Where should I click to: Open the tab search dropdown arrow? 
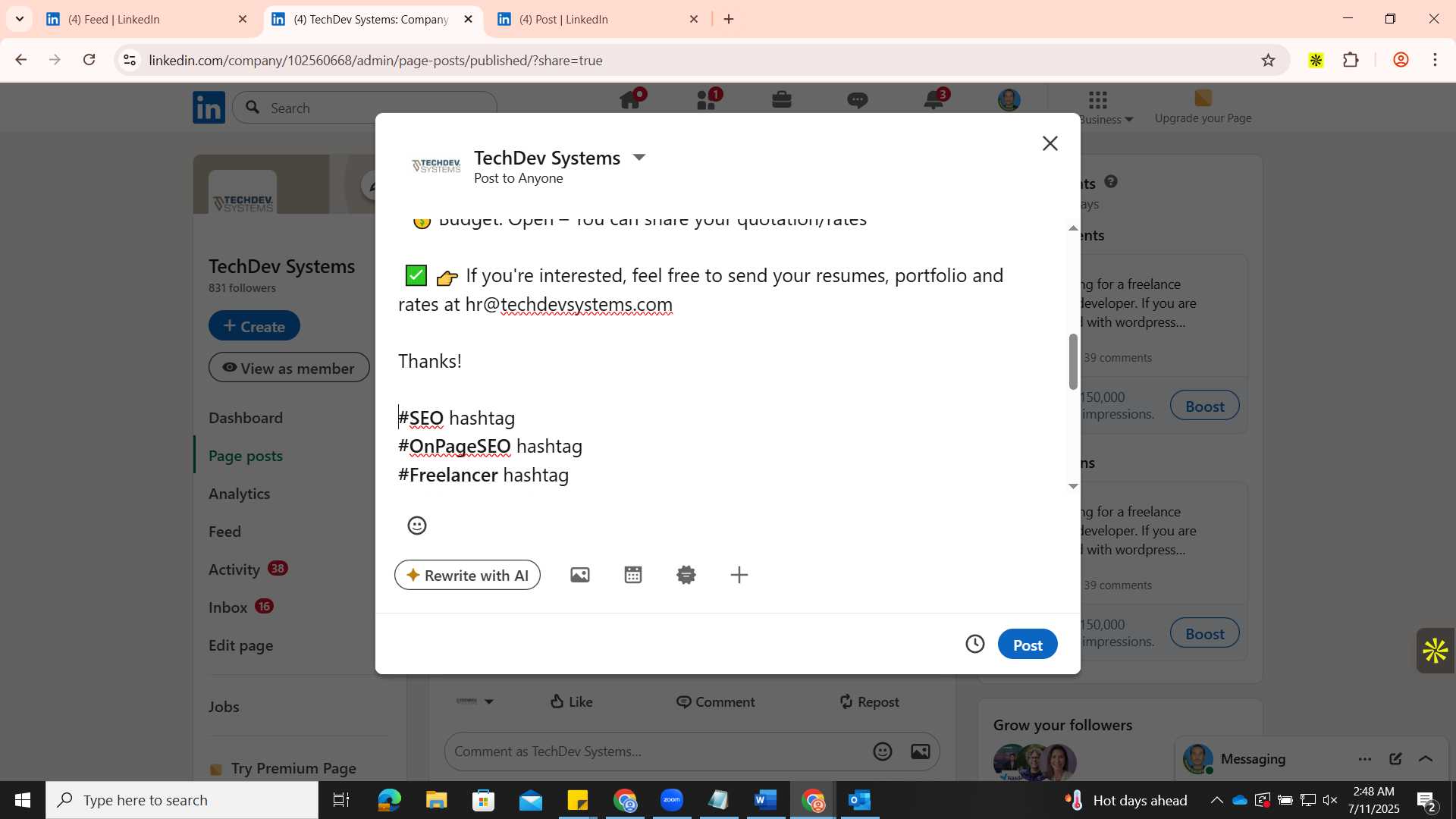click(x=19, y=19)
